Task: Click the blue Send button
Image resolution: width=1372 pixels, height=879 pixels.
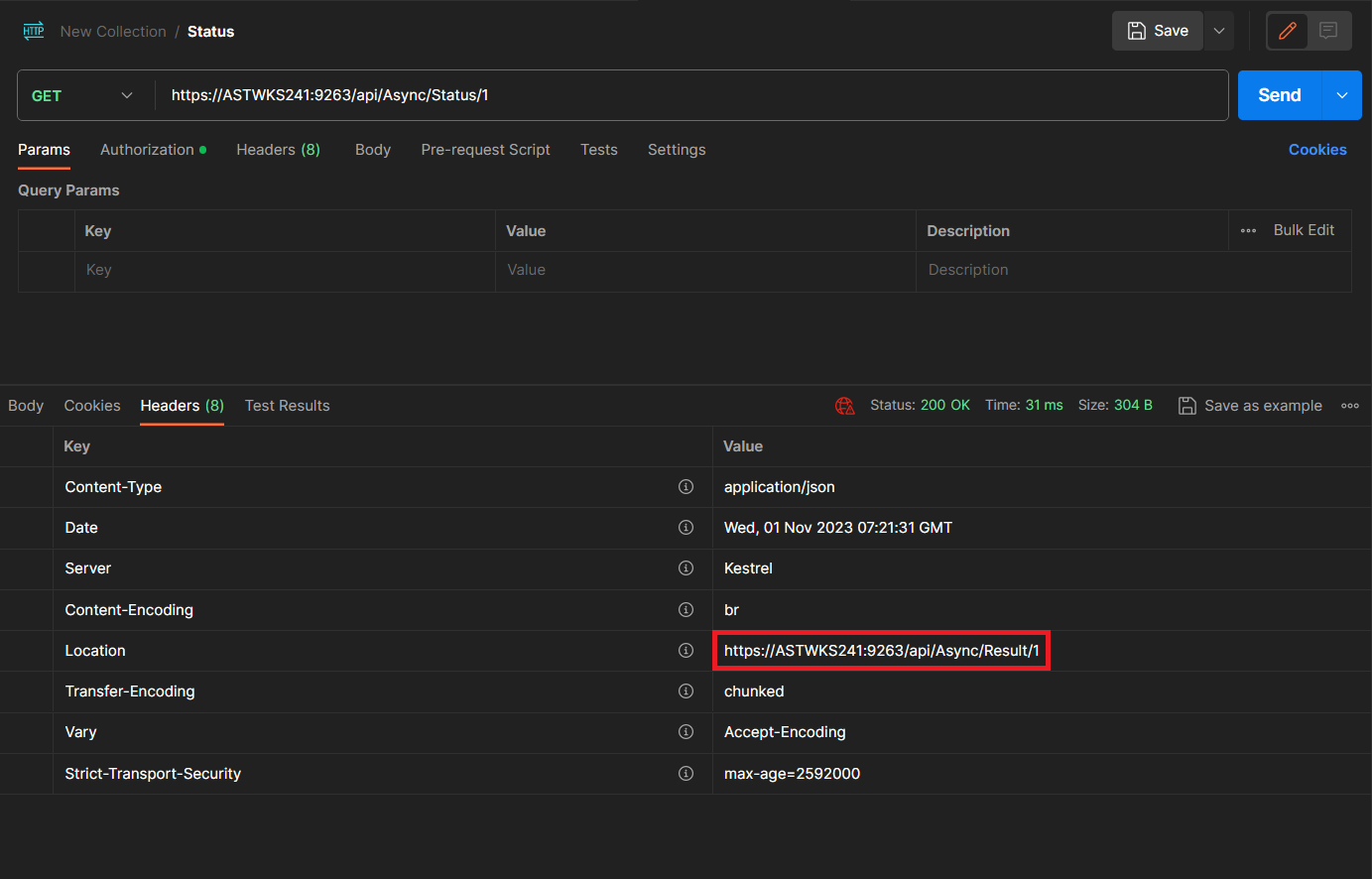Action: (x=1279, y=95)
